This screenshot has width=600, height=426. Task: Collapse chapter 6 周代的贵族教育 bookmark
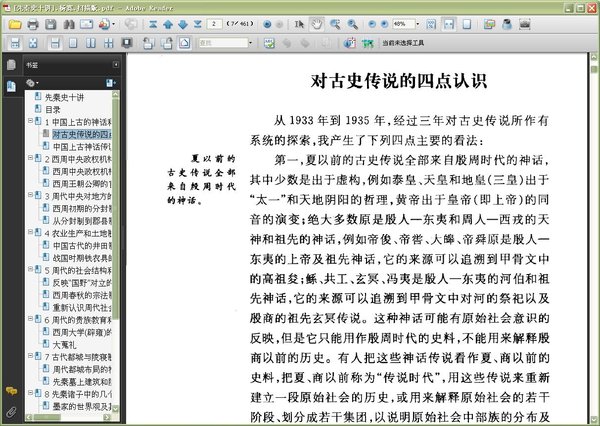click(x=30, y=318)
